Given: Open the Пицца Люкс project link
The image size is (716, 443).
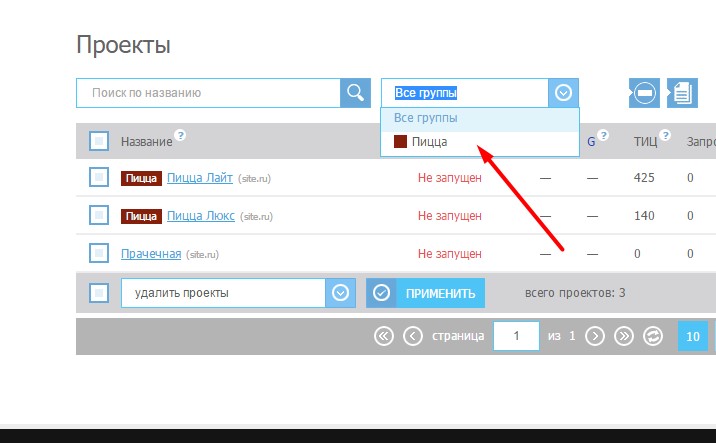Looking at the screenshot, I should click(x=200, y=216).
